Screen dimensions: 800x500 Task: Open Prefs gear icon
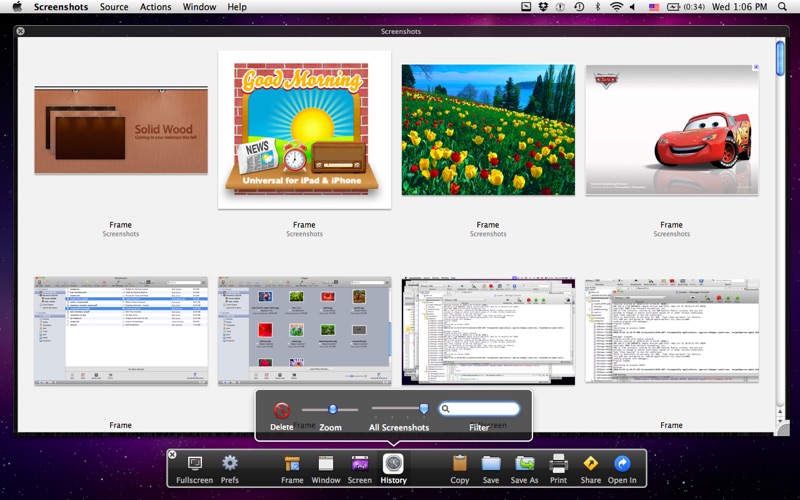click(x=229, y=464)
